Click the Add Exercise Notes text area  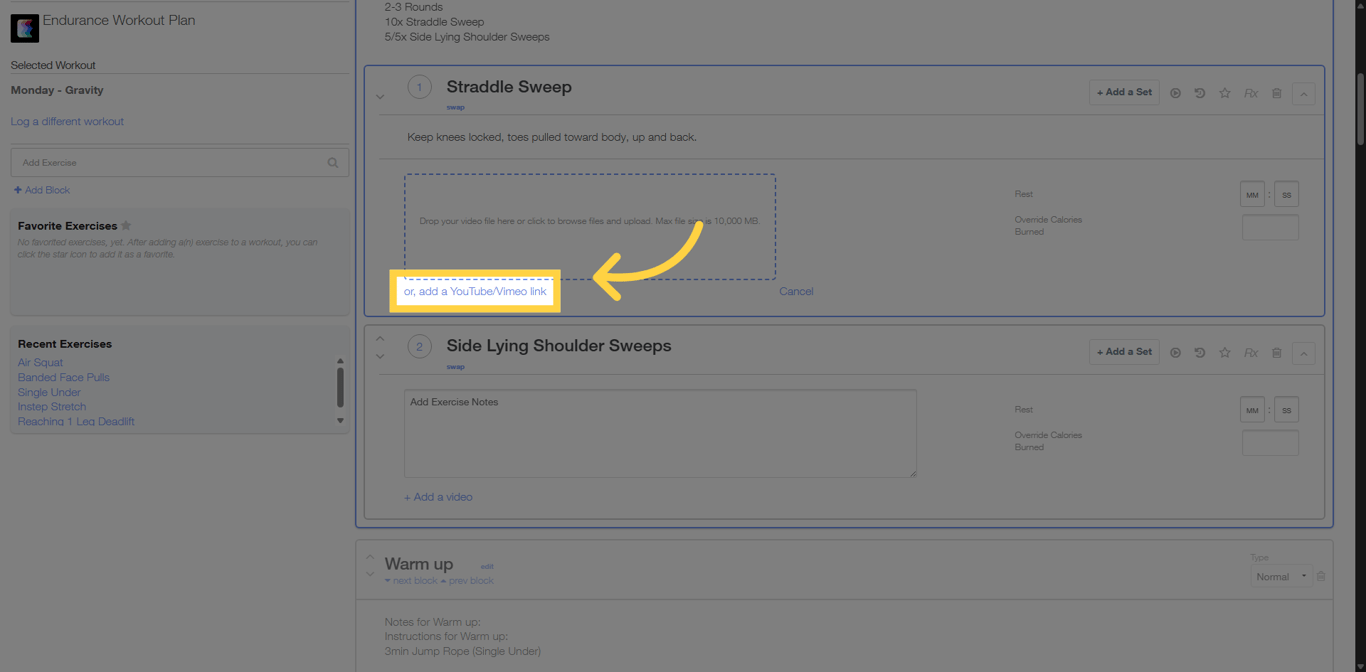660,434
